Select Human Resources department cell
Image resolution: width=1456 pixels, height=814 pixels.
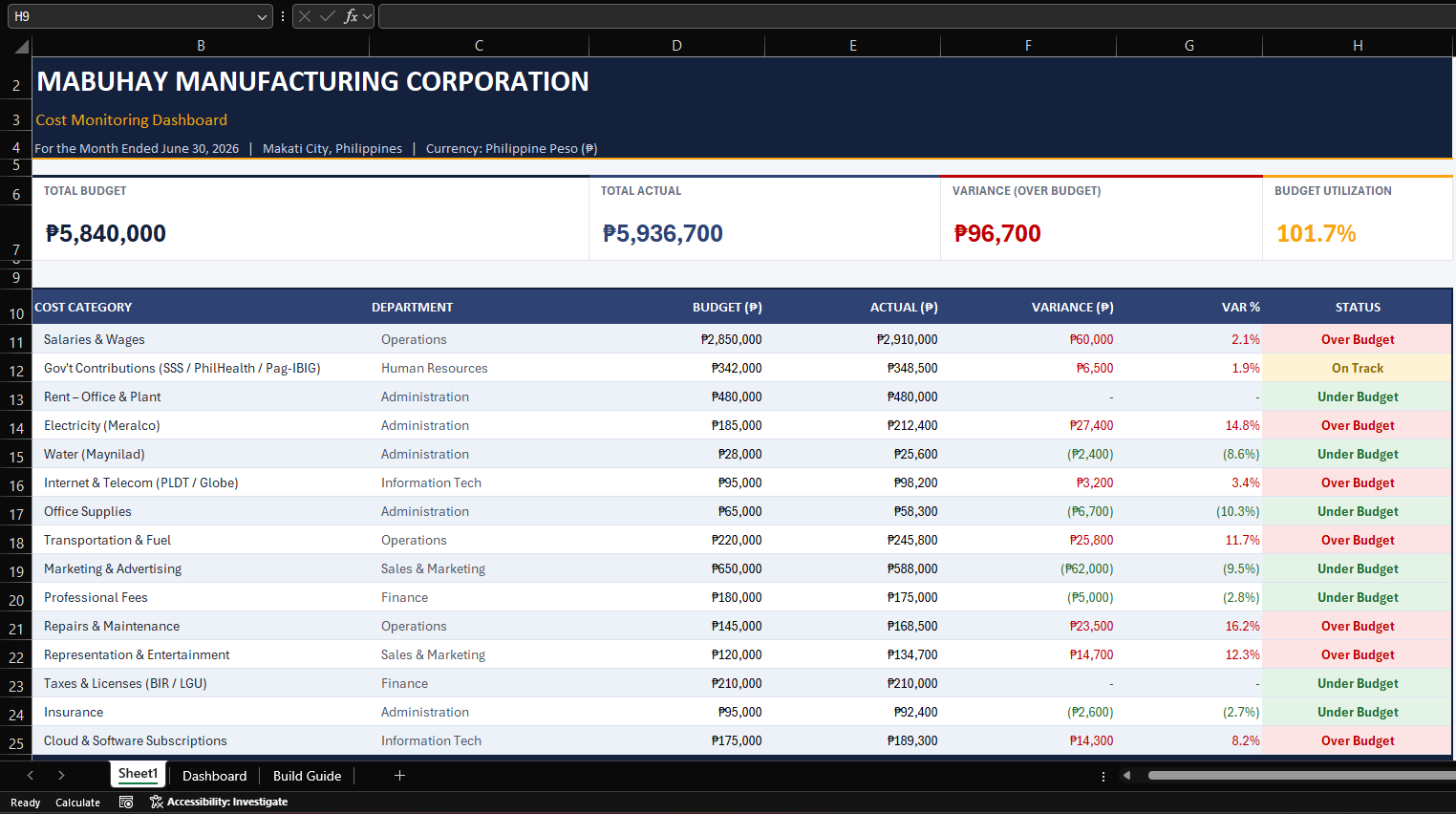pyautogui.click(x=479, y=368)
